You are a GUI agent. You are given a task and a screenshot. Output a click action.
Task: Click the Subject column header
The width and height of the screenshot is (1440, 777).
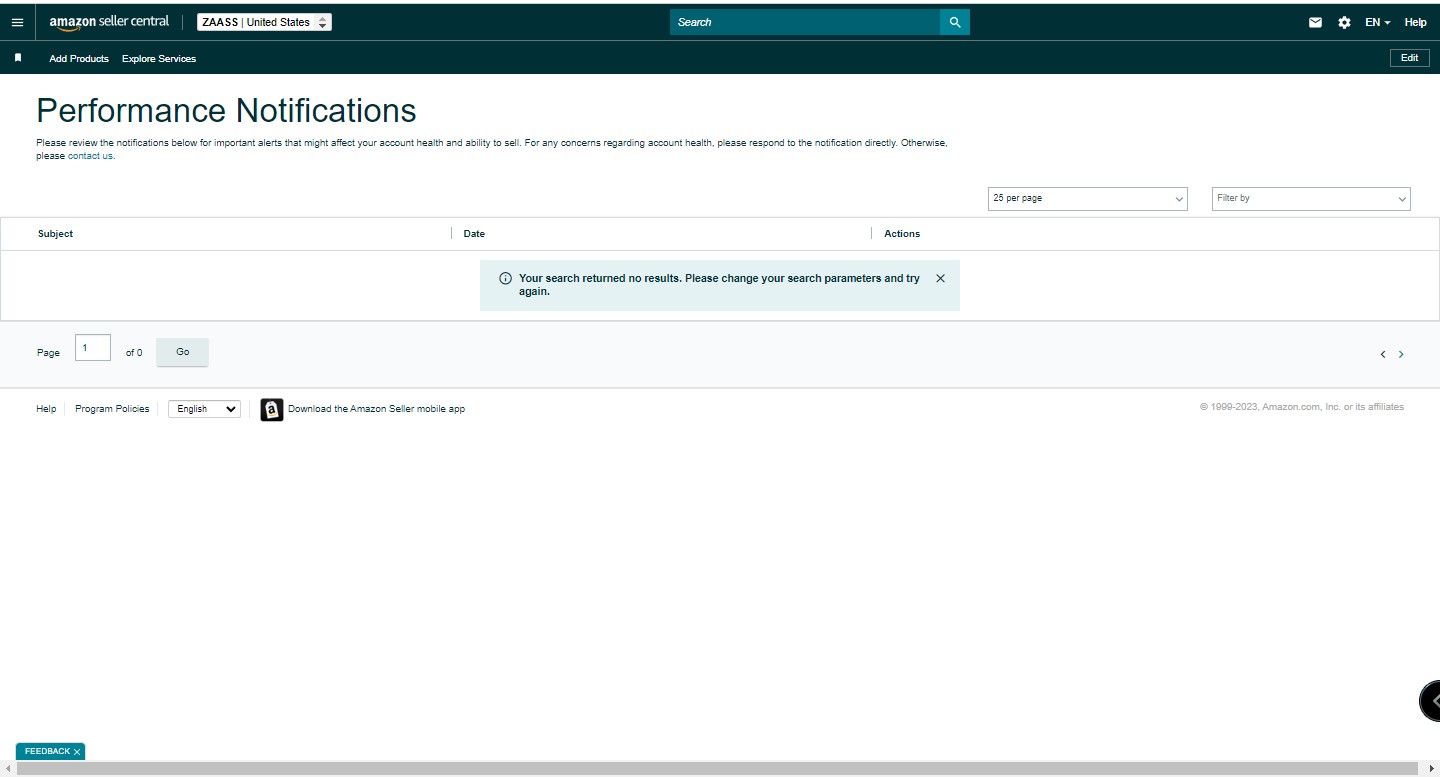tap(56, 234)
